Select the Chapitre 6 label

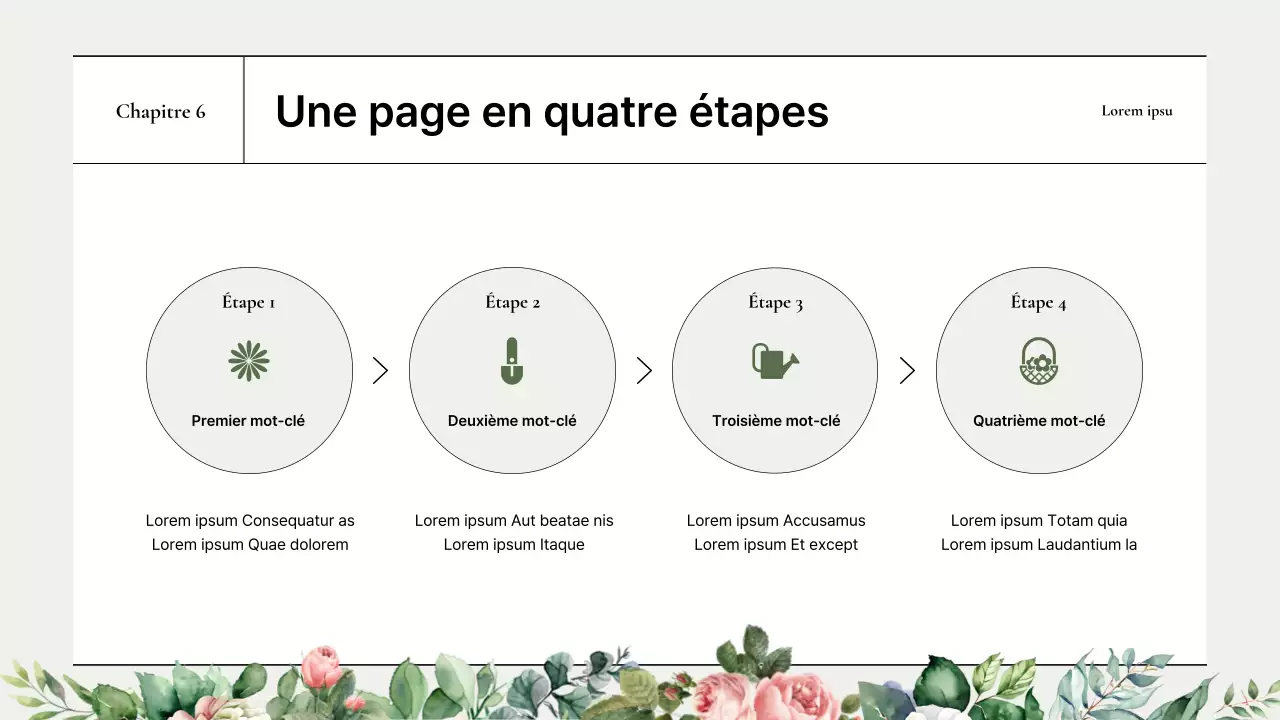coord(160,111)
